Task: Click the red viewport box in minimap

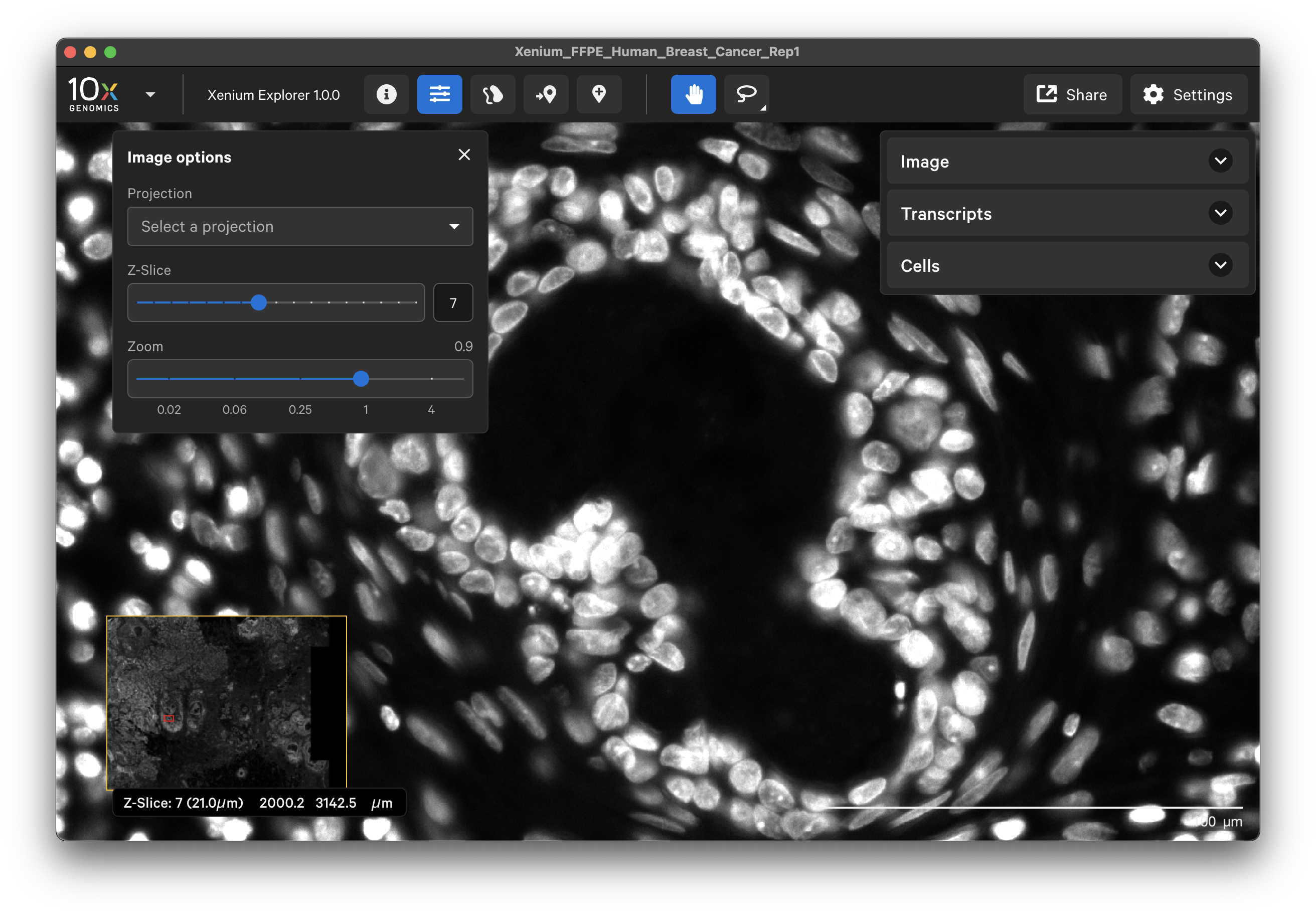Action: (169, 718)
